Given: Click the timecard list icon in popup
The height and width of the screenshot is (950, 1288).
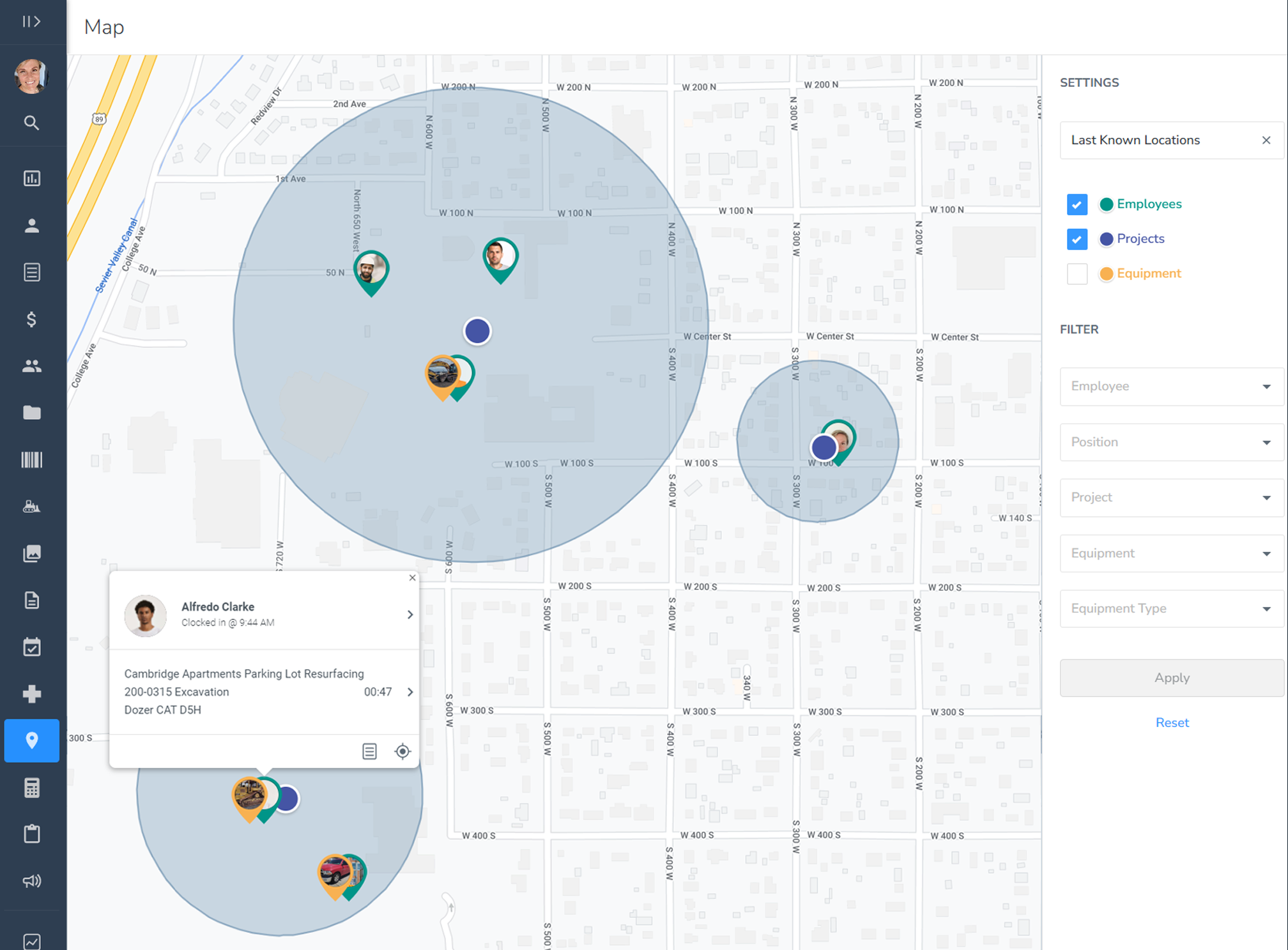Looking at the screenshot, I should pyautogui.click(x=369, y=751).
